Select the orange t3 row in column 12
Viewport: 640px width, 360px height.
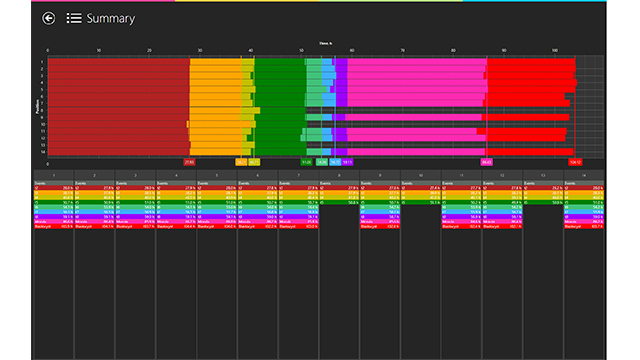(x=502, y=193)
